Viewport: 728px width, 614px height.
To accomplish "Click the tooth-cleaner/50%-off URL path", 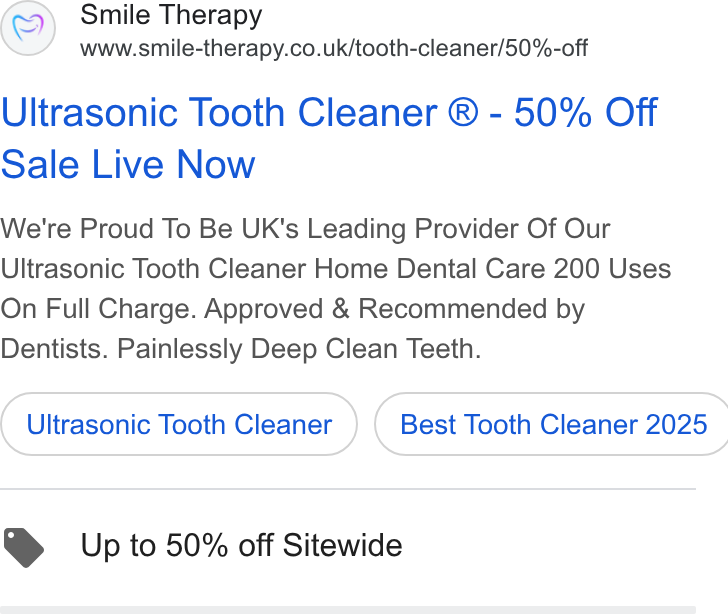I will [472, 48].
